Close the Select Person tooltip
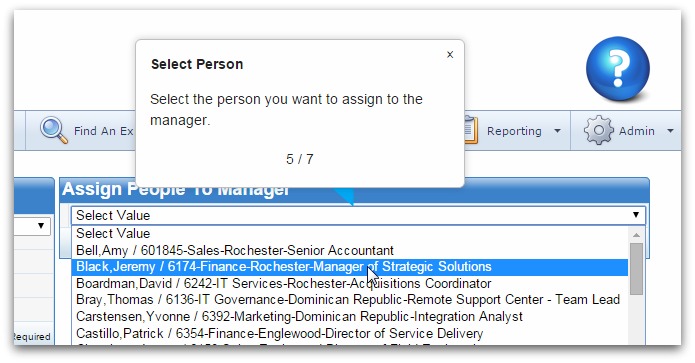This screenshot has width=695, height=363. pyautogui.click(x=450, y=55)
